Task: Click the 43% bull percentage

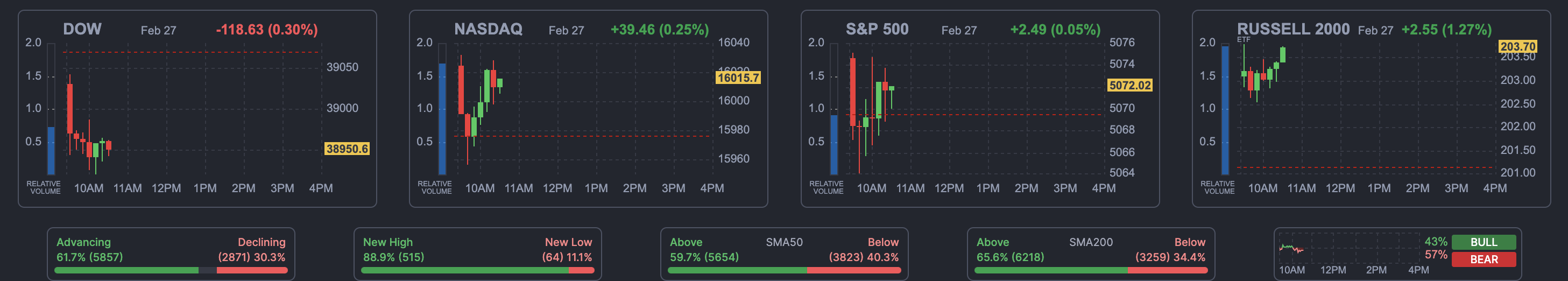Action: 1436,242
